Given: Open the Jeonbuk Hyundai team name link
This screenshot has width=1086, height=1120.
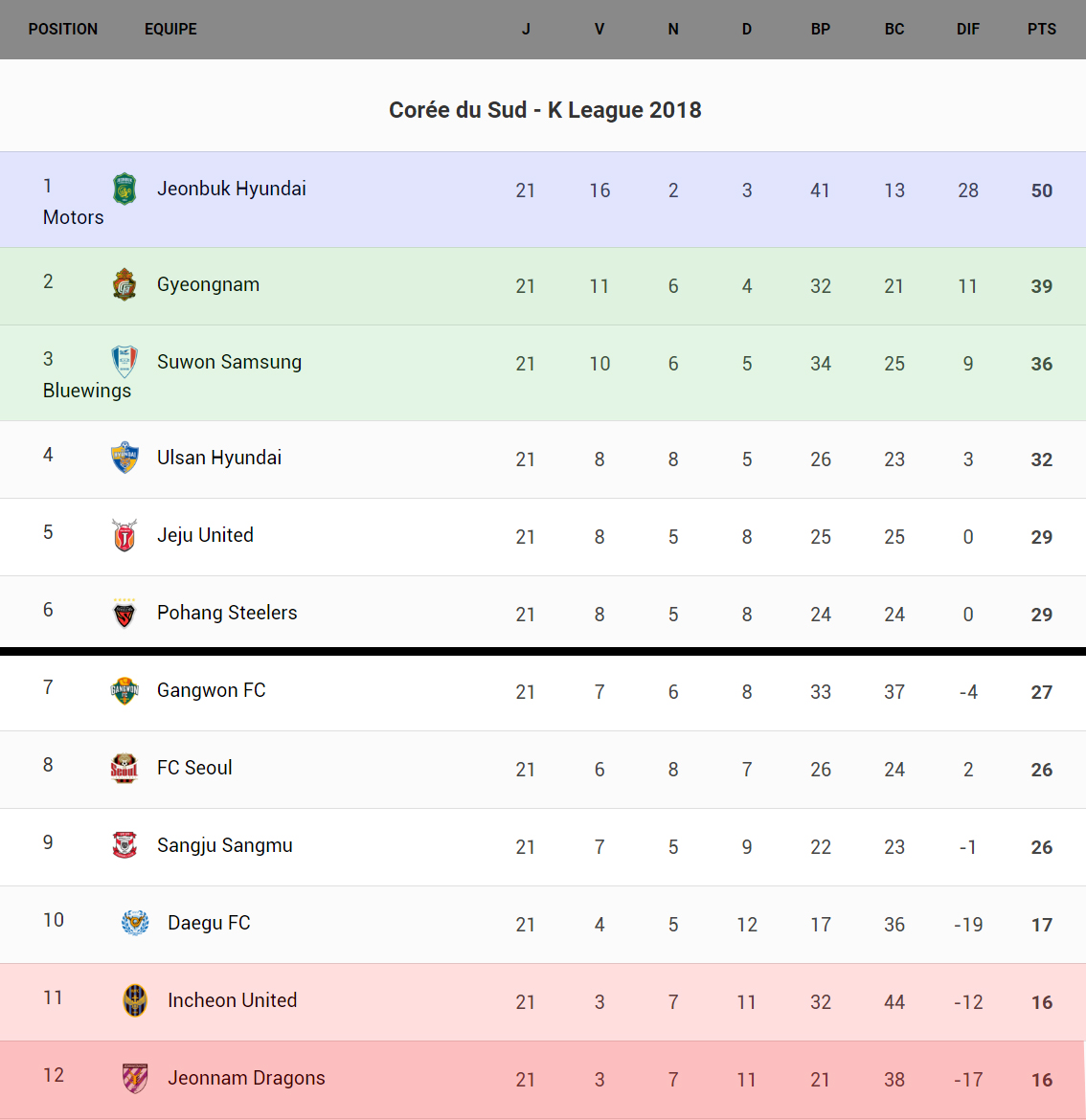Looking at the screenshot, I should (x=231, y=189).
